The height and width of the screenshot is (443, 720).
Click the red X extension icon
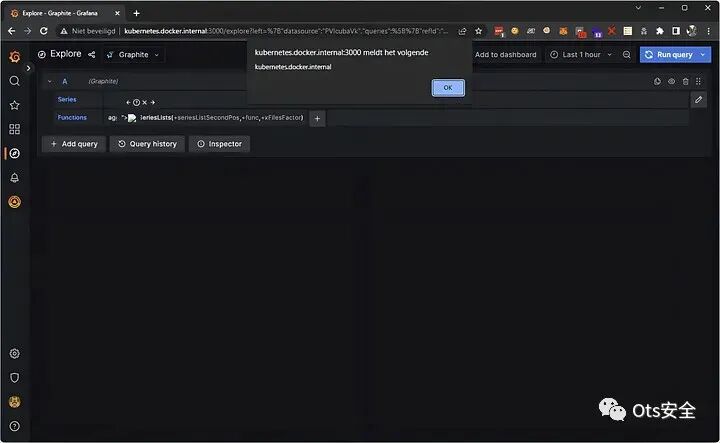(611, 31)
